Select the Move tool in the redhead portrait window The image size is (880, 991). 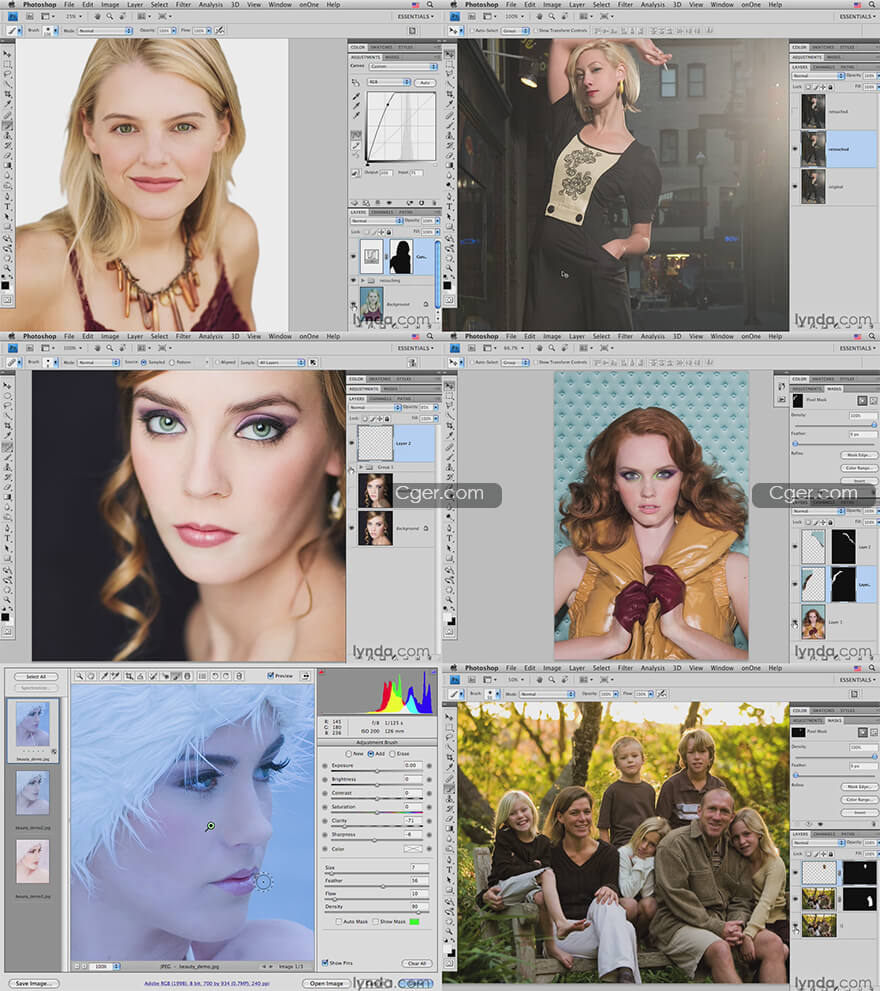point(449,386)
